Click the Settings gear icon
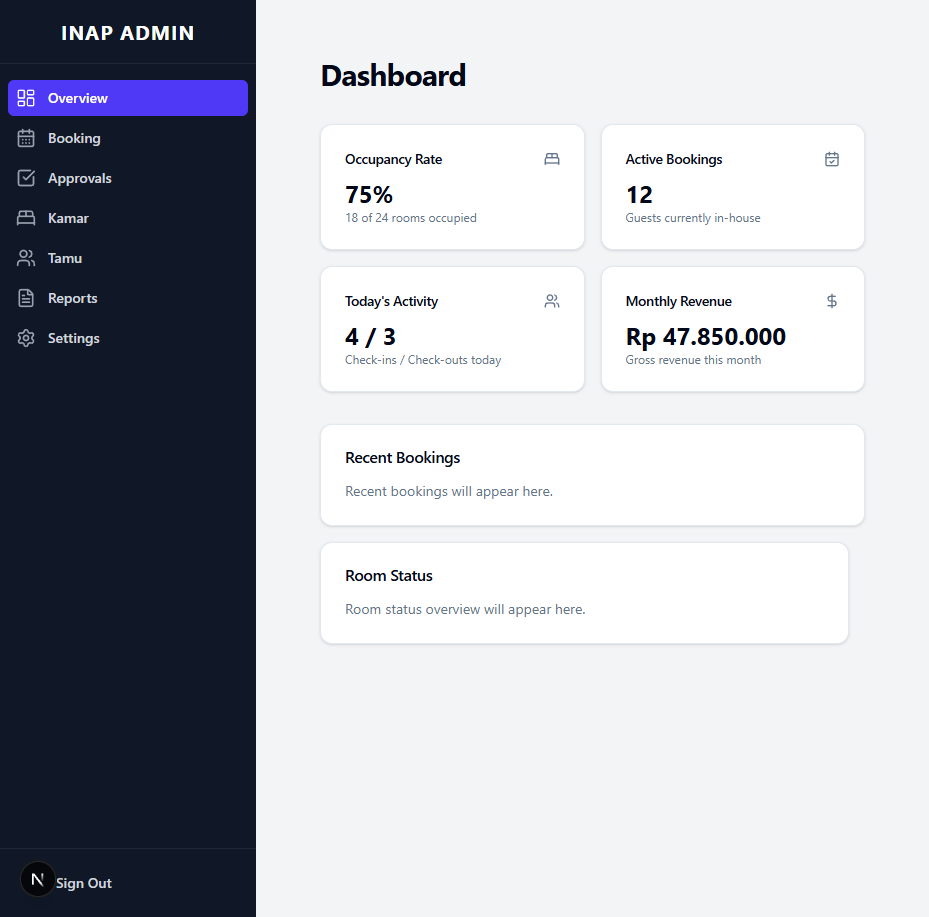The height and width of the screenshot is (917, 929). [x=25, y=337]
